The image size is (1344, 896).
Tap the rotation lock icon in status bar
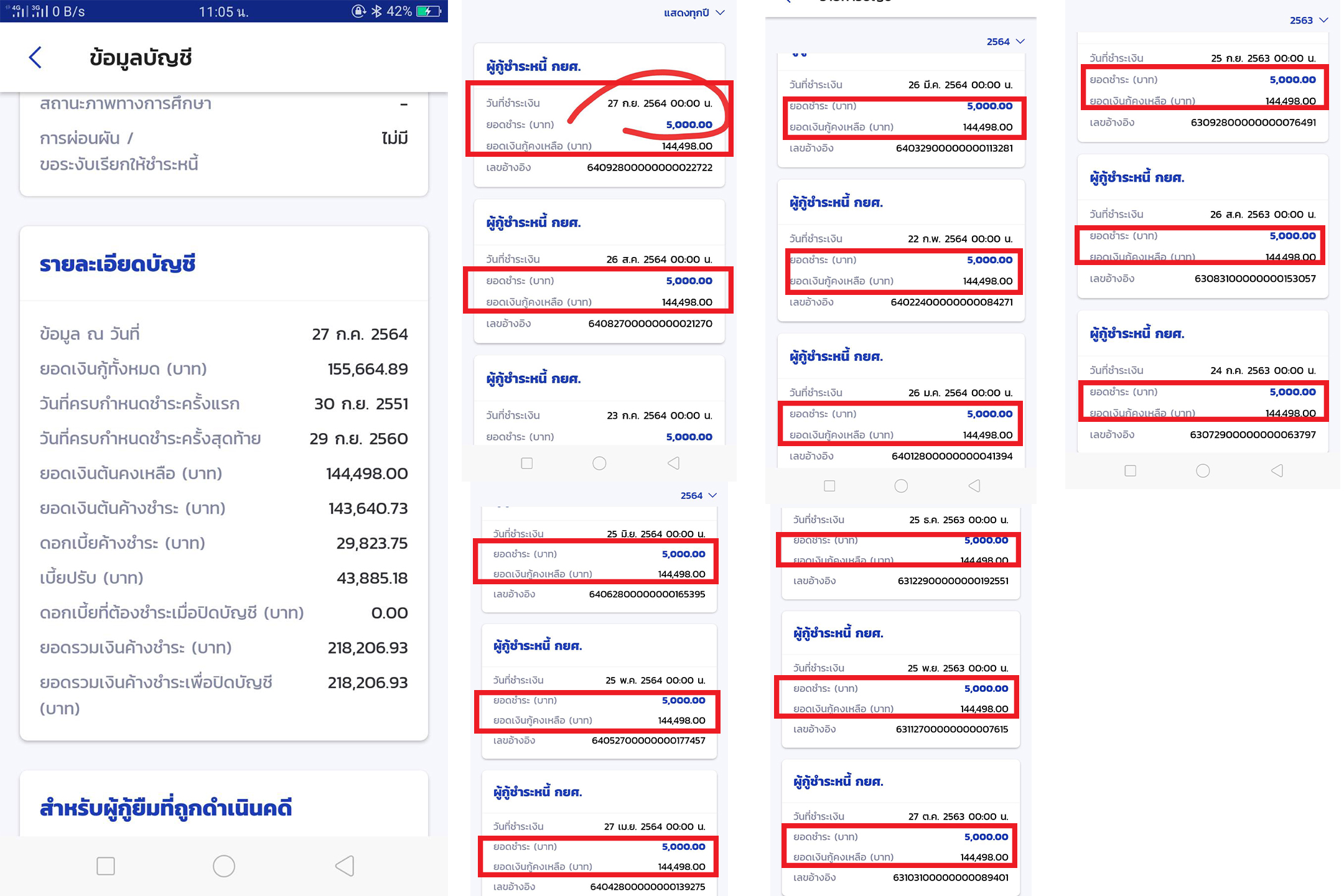(358, 11)
